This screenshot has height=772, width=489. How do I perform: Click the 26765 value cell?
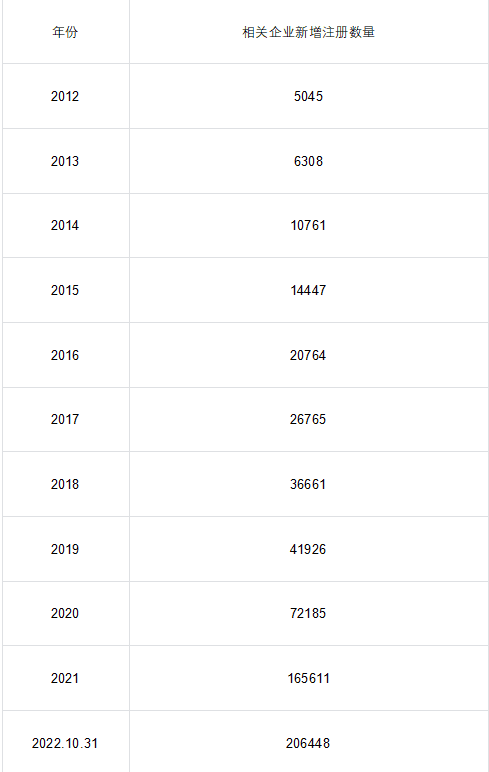click(x=309, y=419)
